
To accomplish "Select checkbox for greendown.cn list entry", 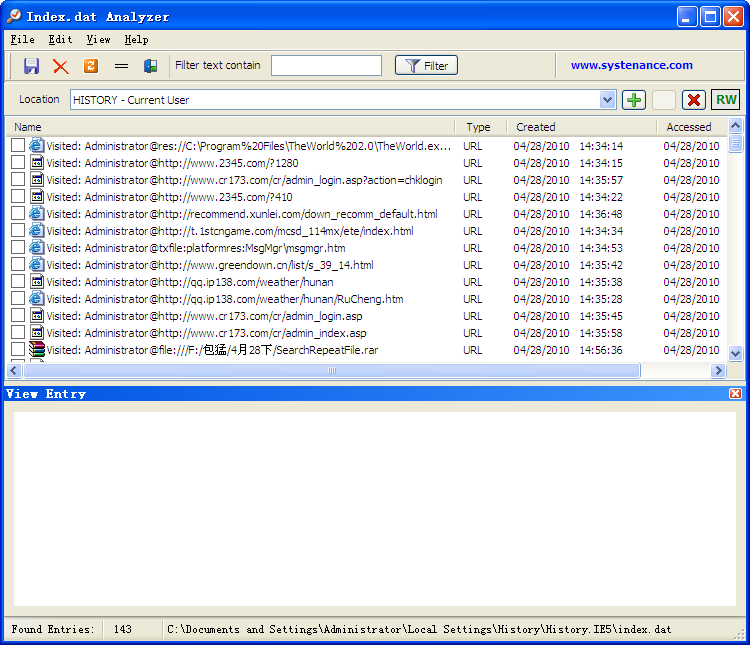I will 18,265.
